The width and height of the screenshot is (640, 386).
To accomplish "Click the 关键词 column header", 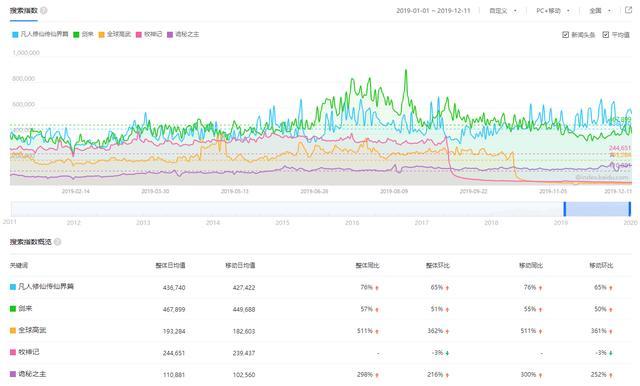I will [19, 265].
